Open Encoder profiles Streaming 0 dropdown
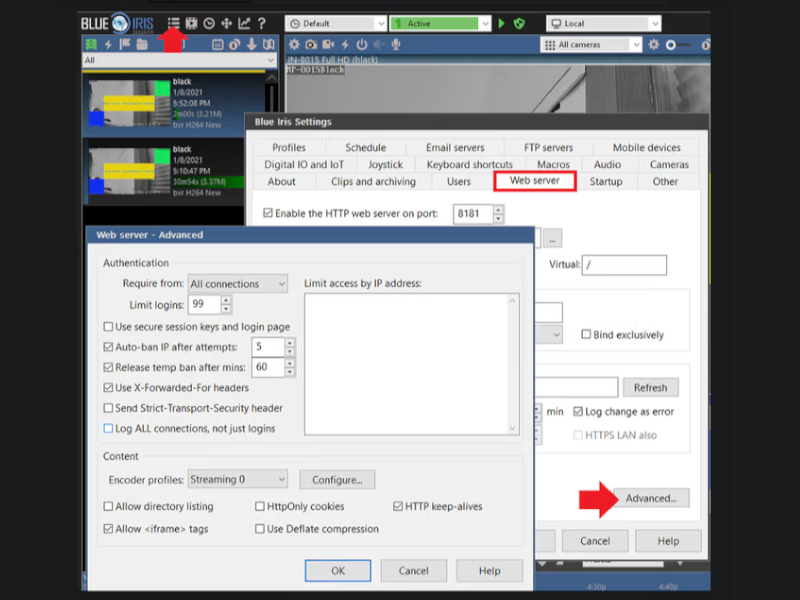 click(238, 479)
